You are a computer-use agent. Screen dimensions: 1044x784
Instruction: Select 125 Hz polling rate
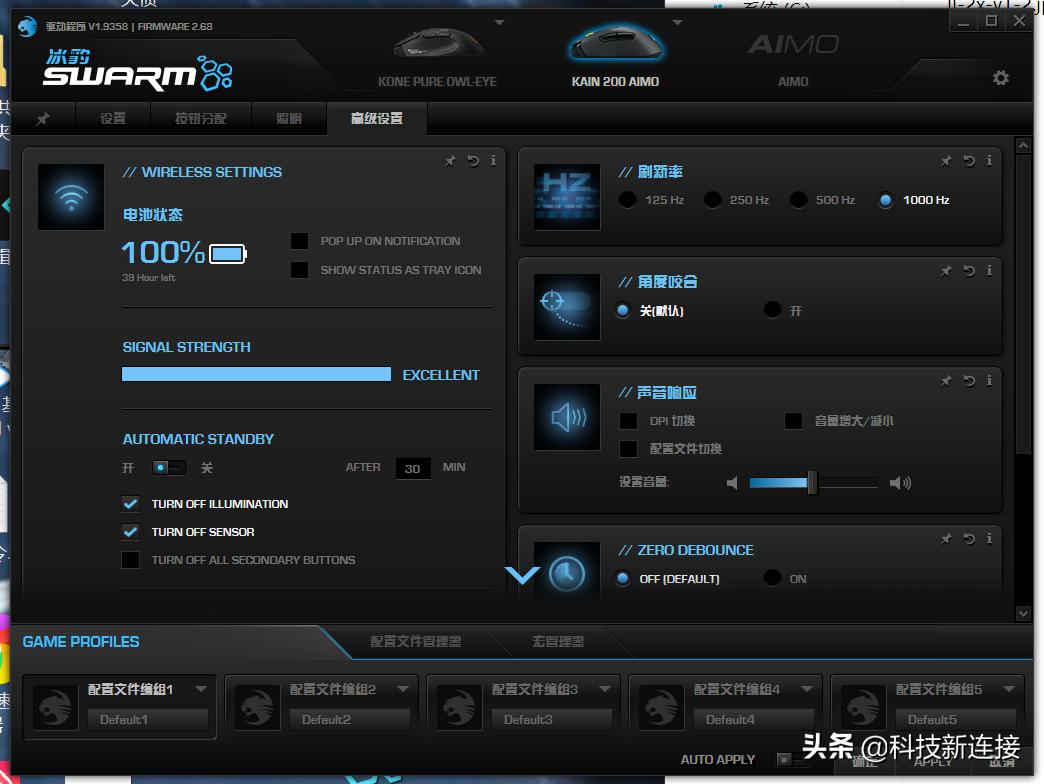627,200
